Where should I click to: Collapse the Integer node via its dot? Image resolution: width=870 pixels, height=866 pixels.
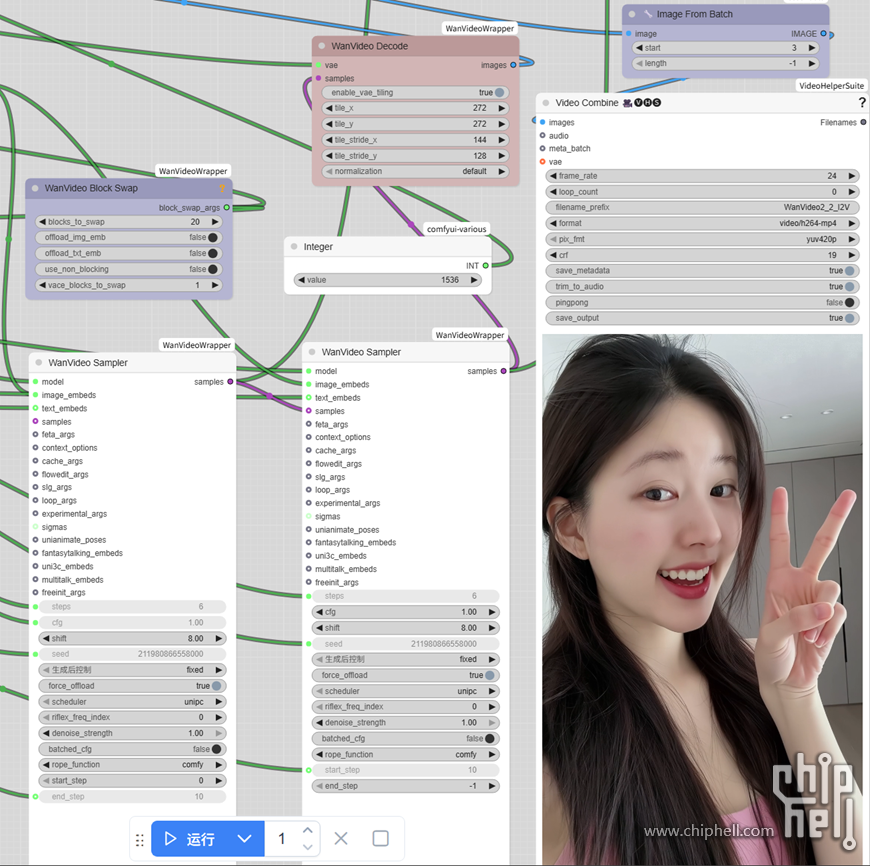tap(294, 246)
